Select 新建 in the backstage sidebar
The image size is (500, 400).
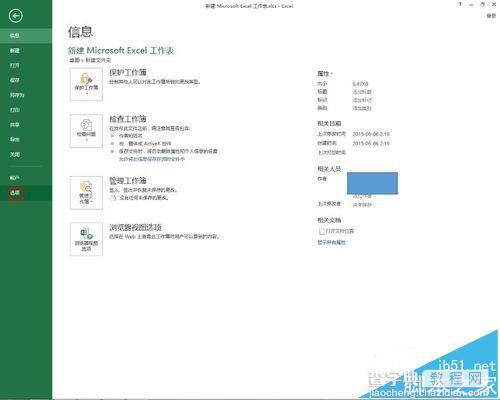coord(26,51)
